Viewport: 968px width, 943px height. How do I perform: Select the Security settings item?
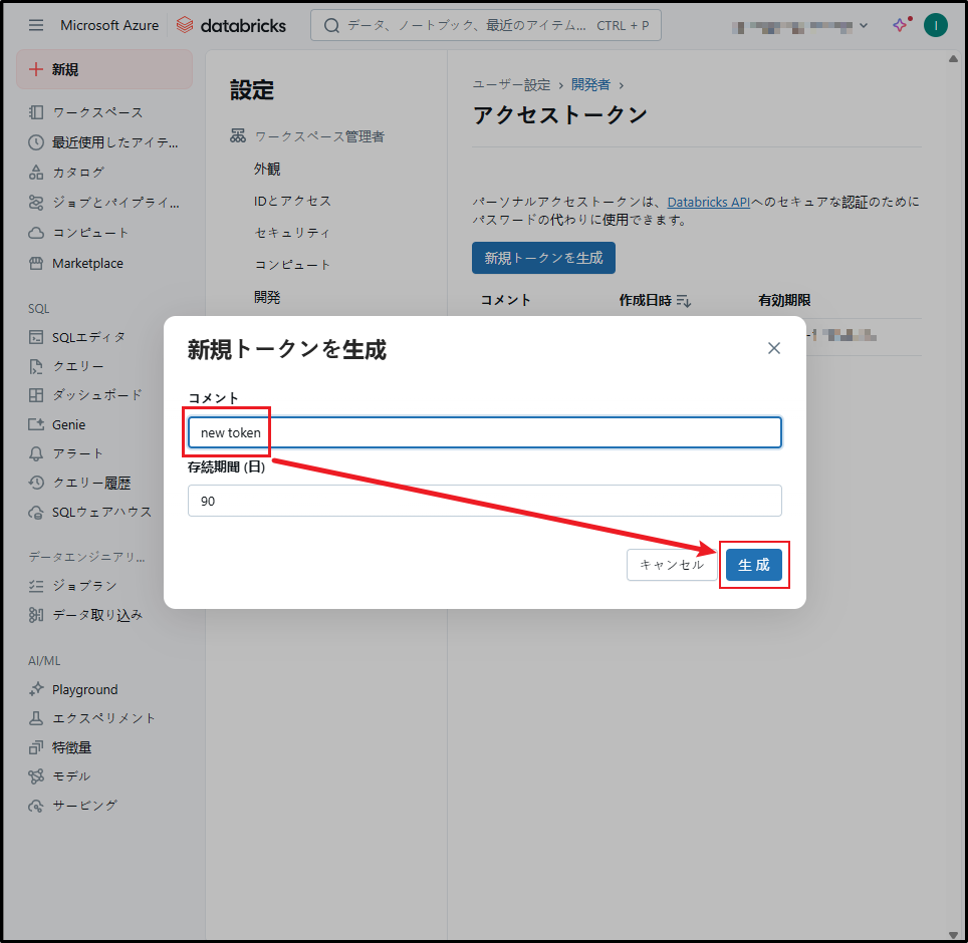(x=292, y=233)
